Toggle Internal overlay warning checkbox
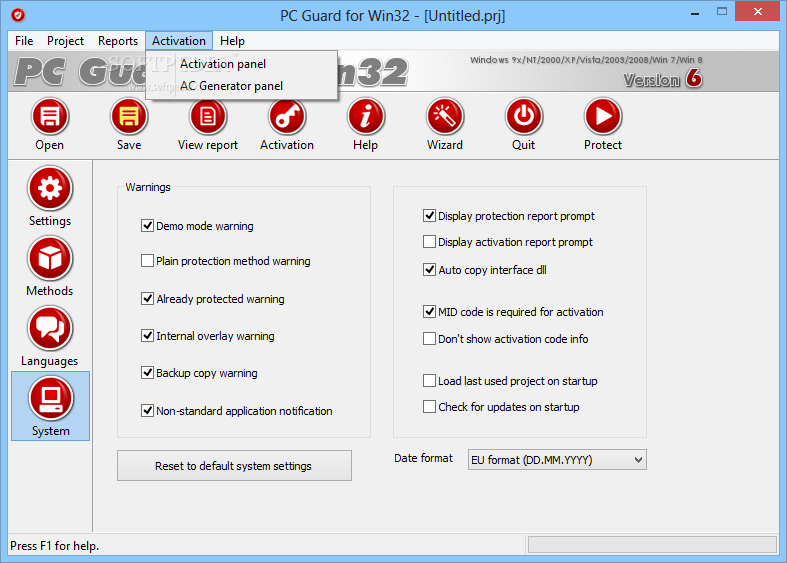Screen dimensions: 787x563 coord(147,336)
